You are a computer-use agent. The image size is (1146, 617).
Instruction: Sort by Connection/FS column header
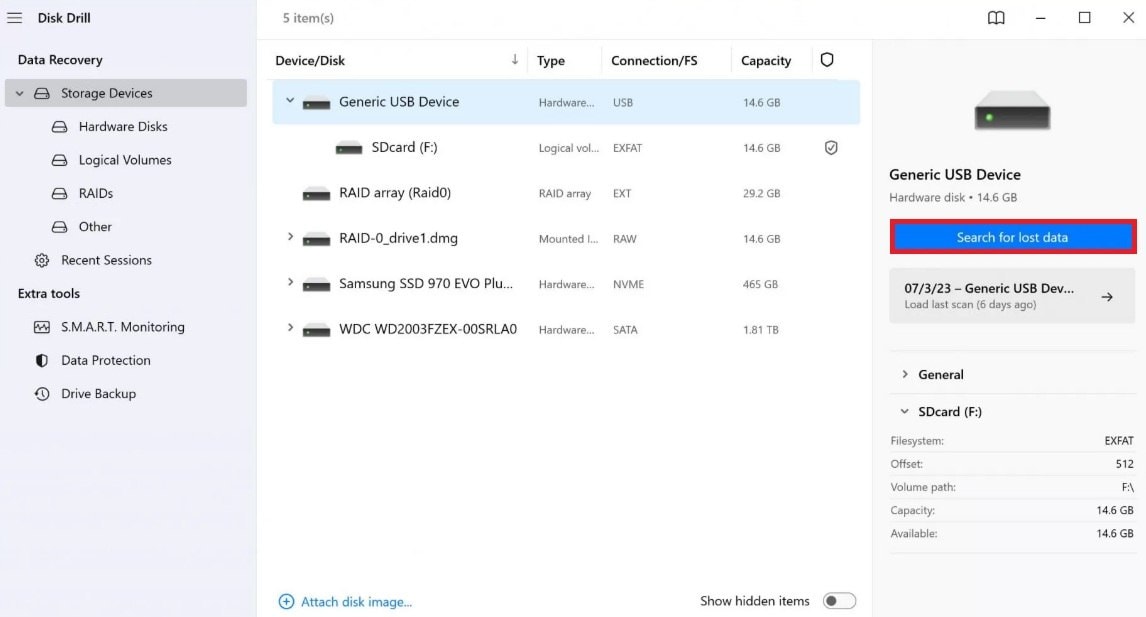pyautogui.click(x=654, y=61)
